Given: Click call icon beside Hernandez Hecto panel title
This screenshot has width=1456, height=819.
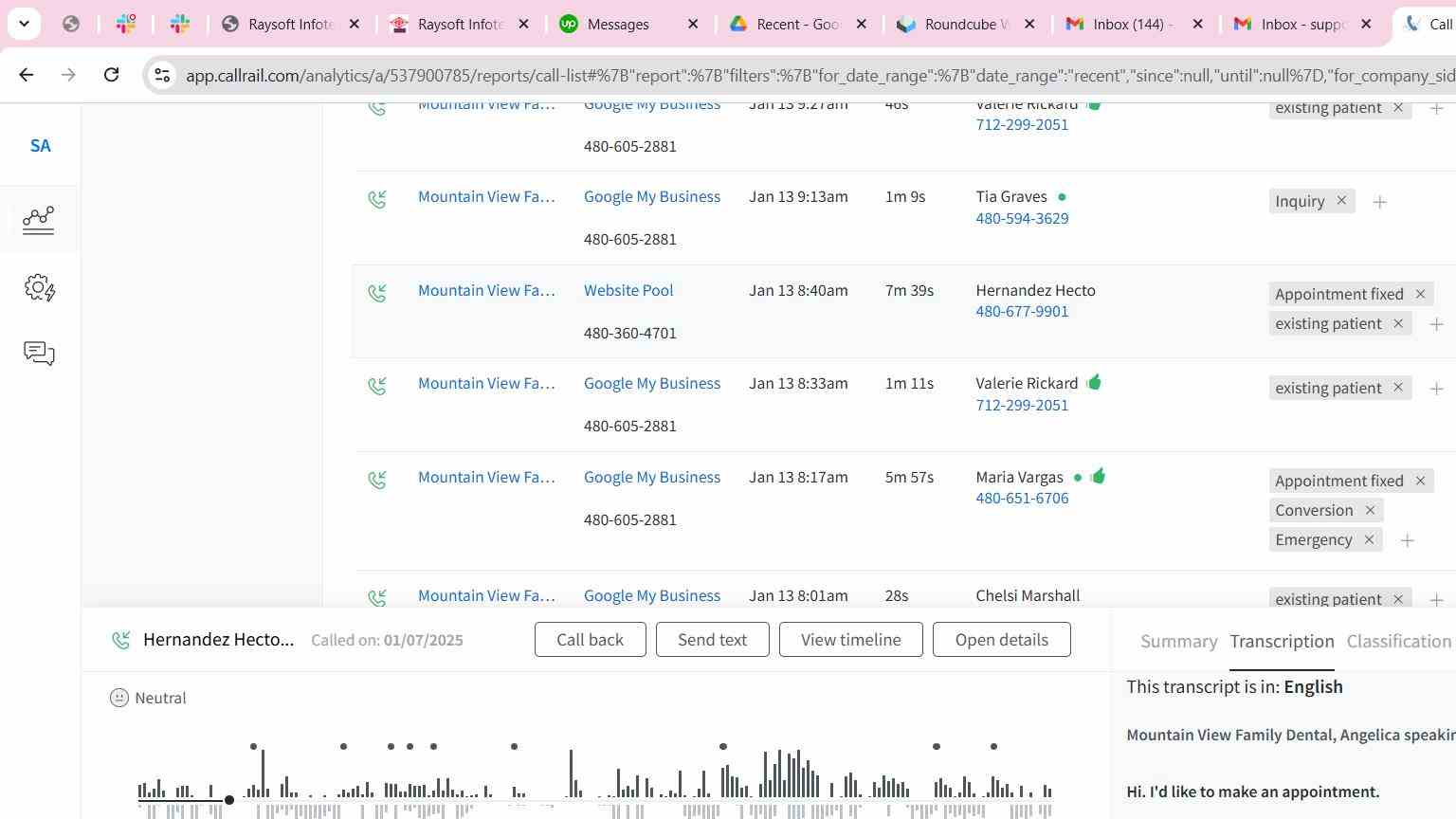Looking at the screenshot, I should point(120,640).
